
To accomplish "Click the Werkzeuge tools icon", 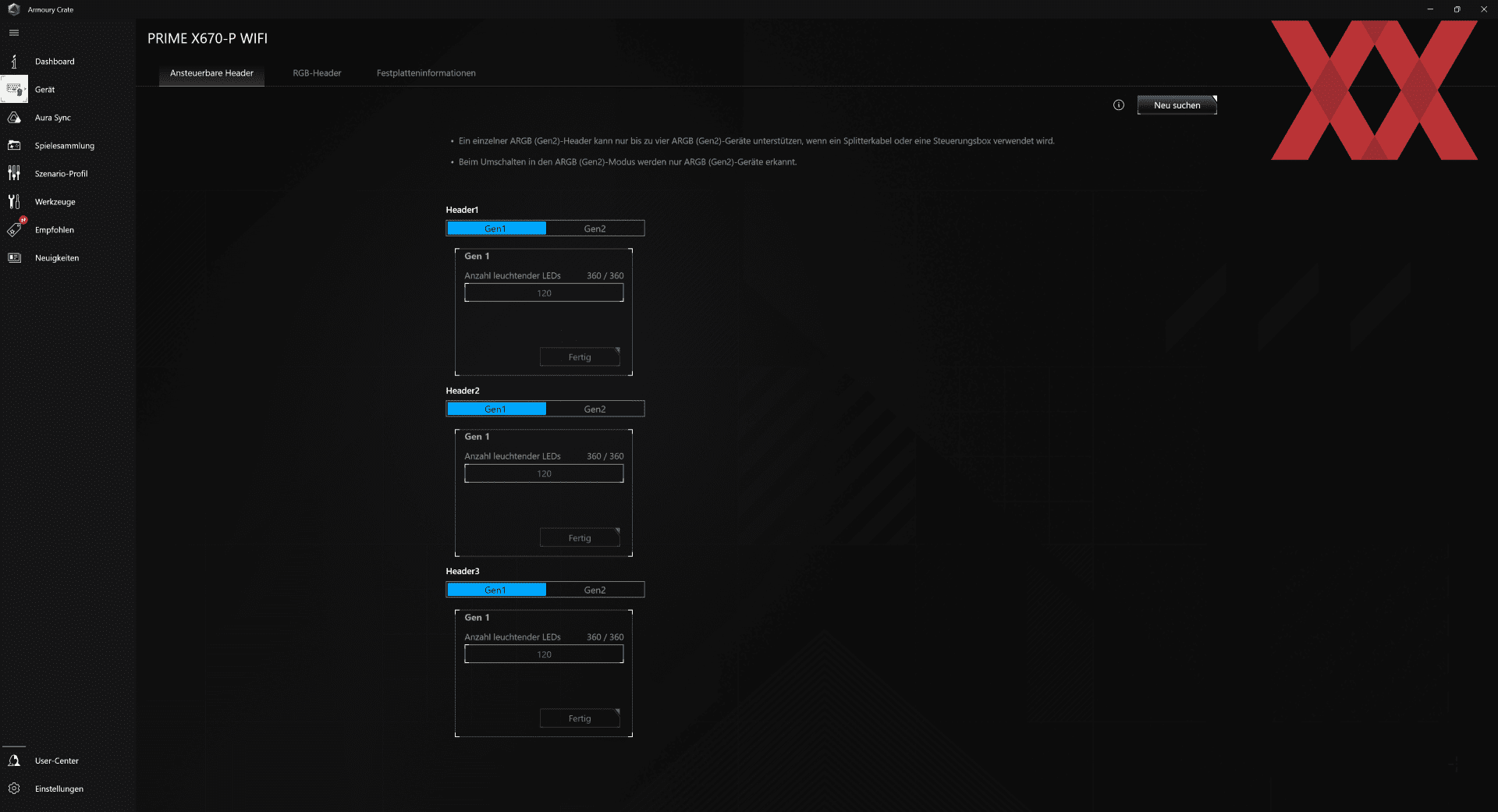I will (x=14, y=202).
